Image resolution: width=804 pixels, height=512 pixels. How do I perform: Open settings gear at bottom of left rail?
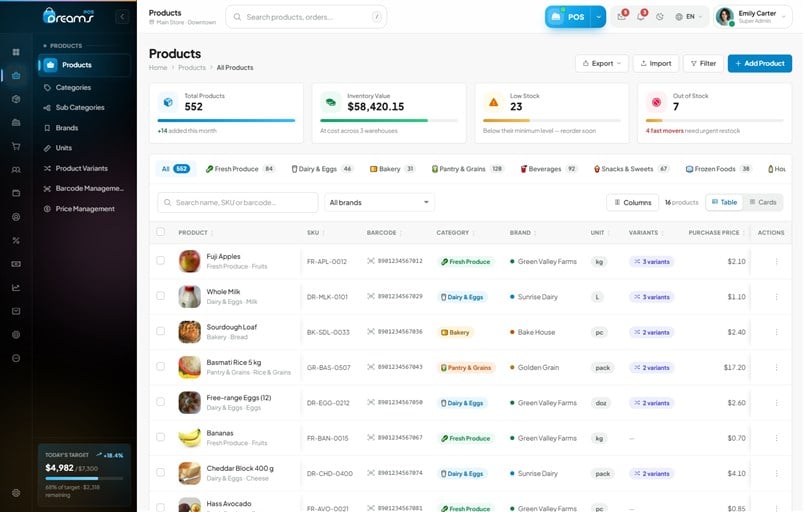point(16,493)
